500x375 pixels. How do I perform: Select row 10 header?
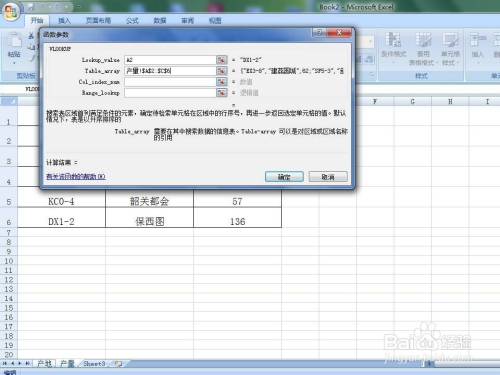[9, 261]
